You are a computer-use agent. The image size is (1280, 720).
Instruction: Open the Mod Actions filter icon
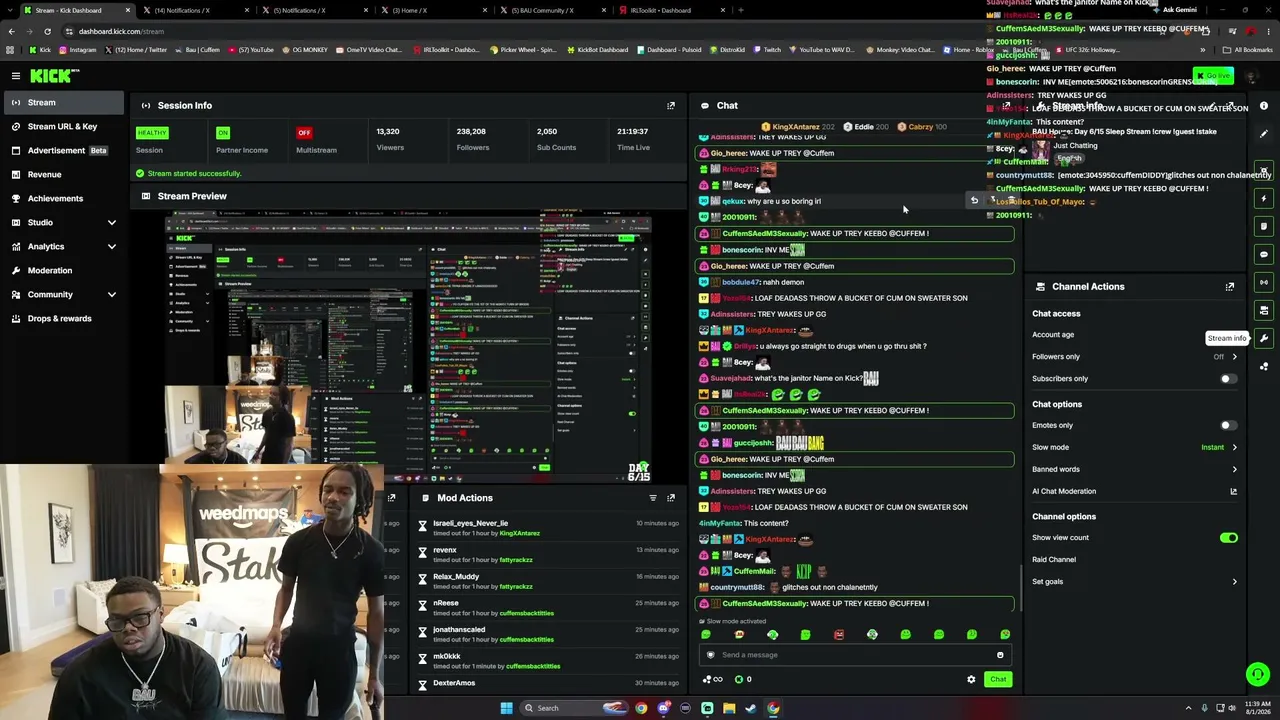coord(653,498)
